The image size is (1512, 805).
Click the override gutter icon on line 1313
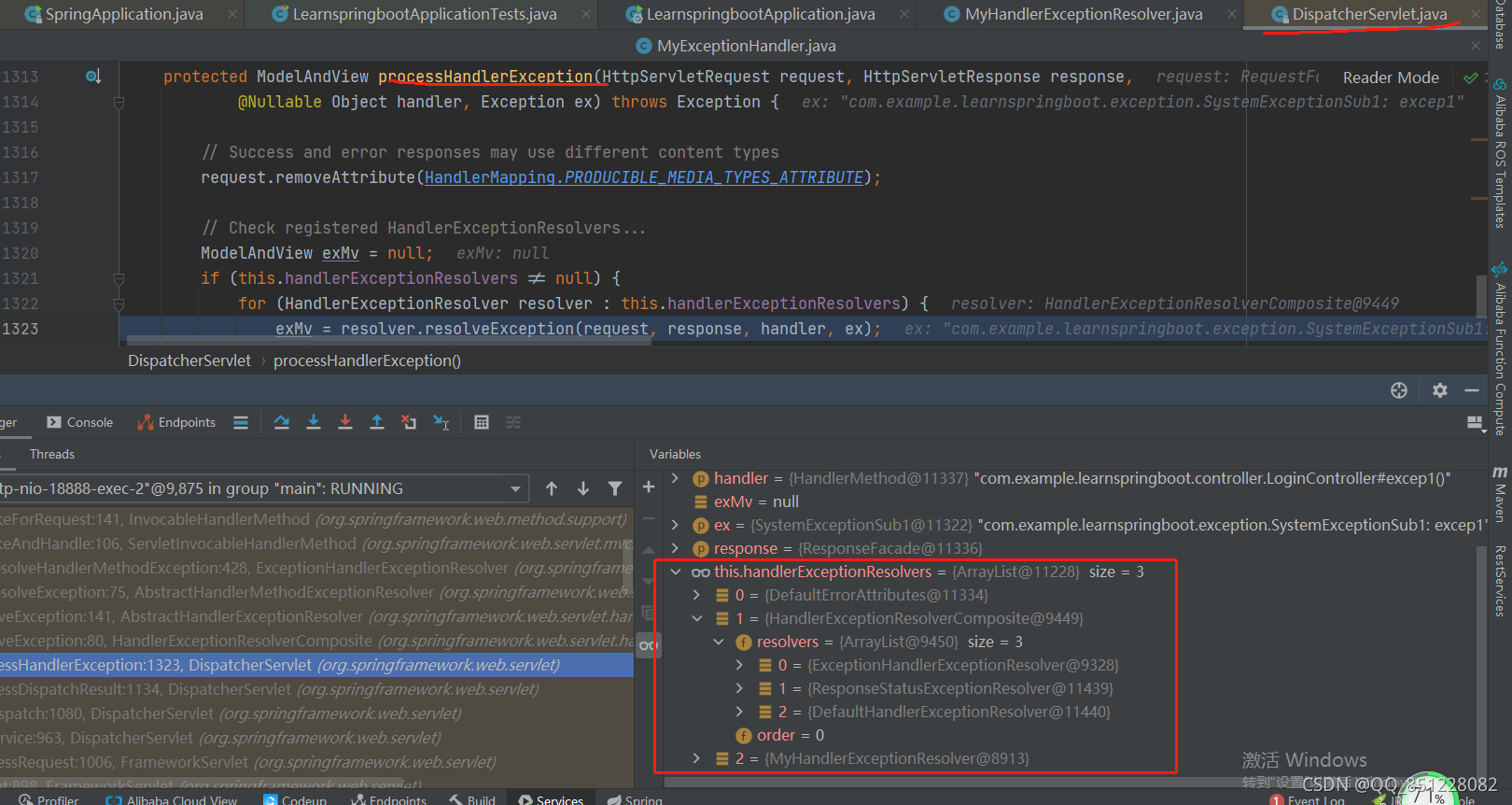point(93,77)
